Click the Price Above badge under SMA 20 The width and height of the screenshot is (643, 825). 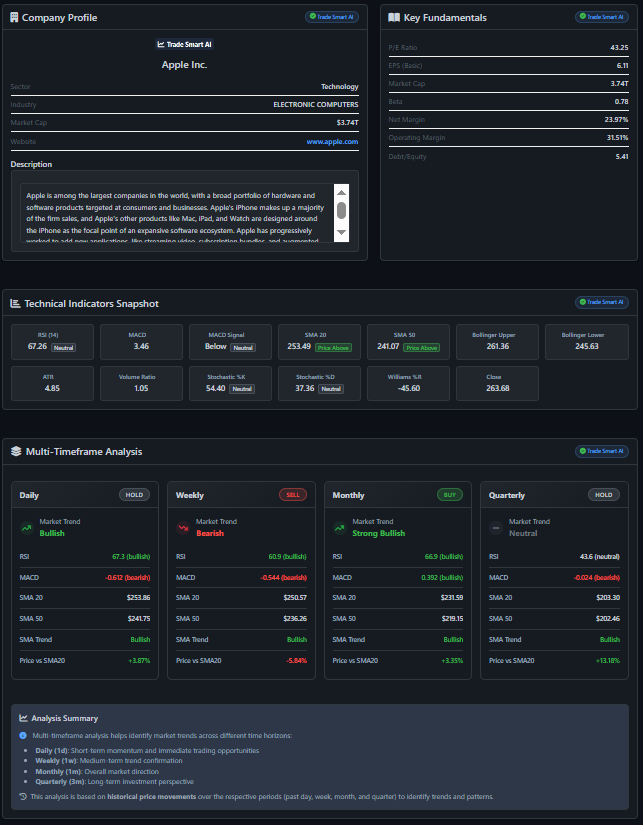pyautogui.click(x=334, y=347)
